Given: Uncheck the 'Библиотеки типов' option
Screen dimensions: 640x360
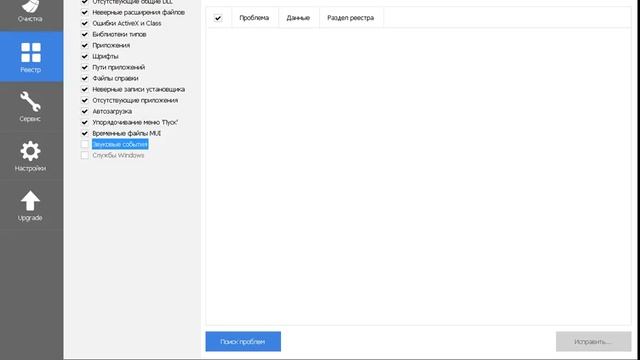Looking at the screenshot, I should click(x=84, y=34).
